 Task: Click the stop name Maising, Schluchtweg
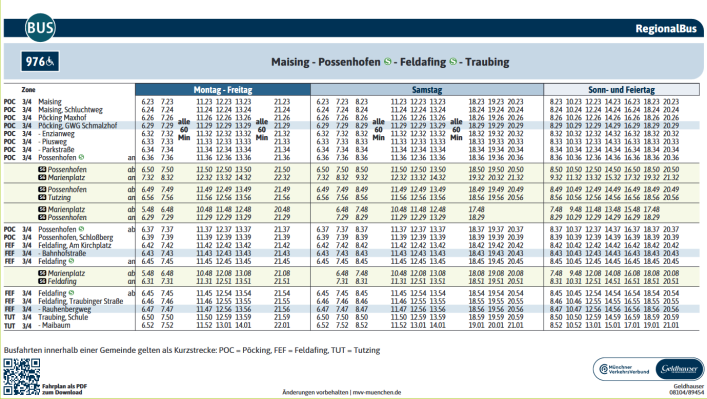pyautogui.click(x=70, y=110)
